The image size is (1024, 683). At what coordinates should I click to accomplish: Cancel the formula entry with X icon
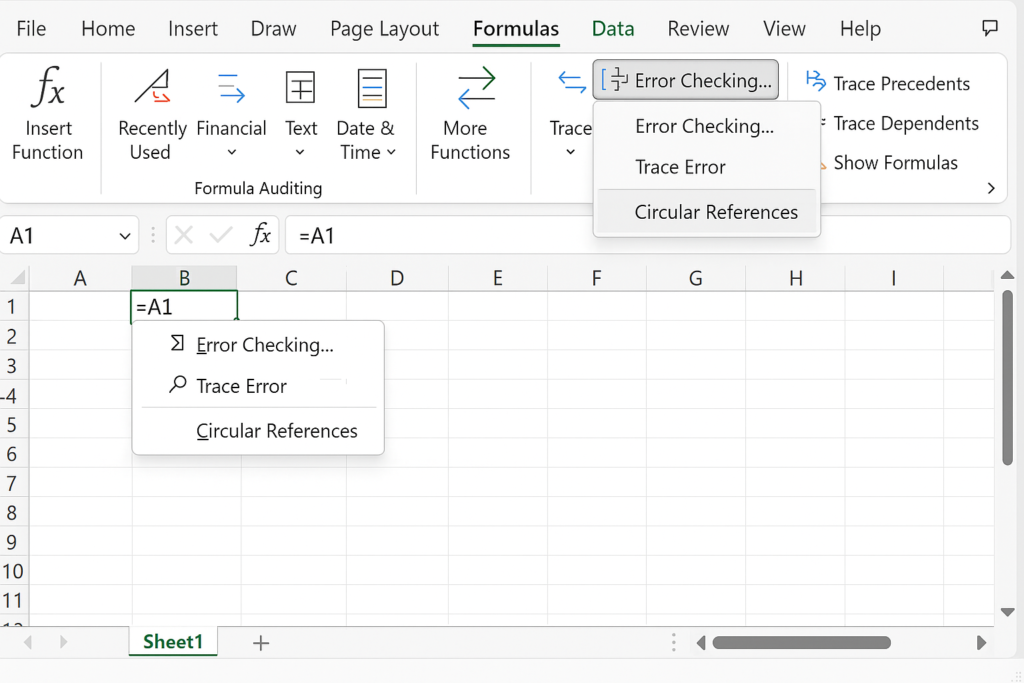[x=183, y=236]
